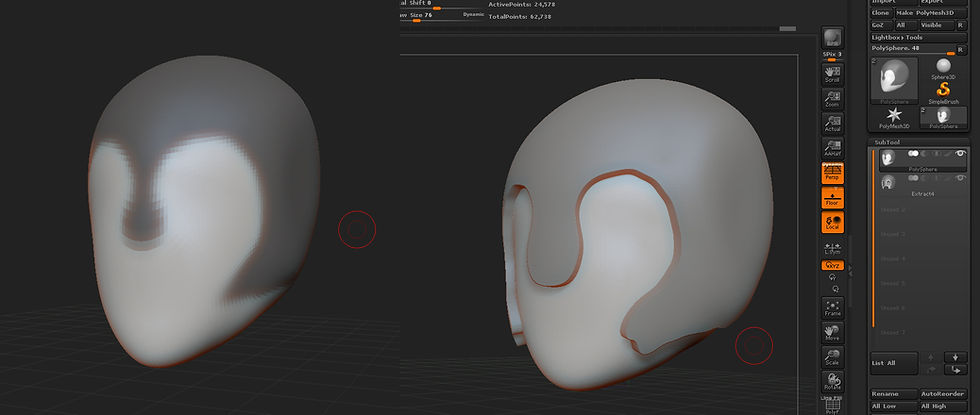Select the Rotate view tool
The width and height of the screenshot is (980, 415).
click(832, 381)
